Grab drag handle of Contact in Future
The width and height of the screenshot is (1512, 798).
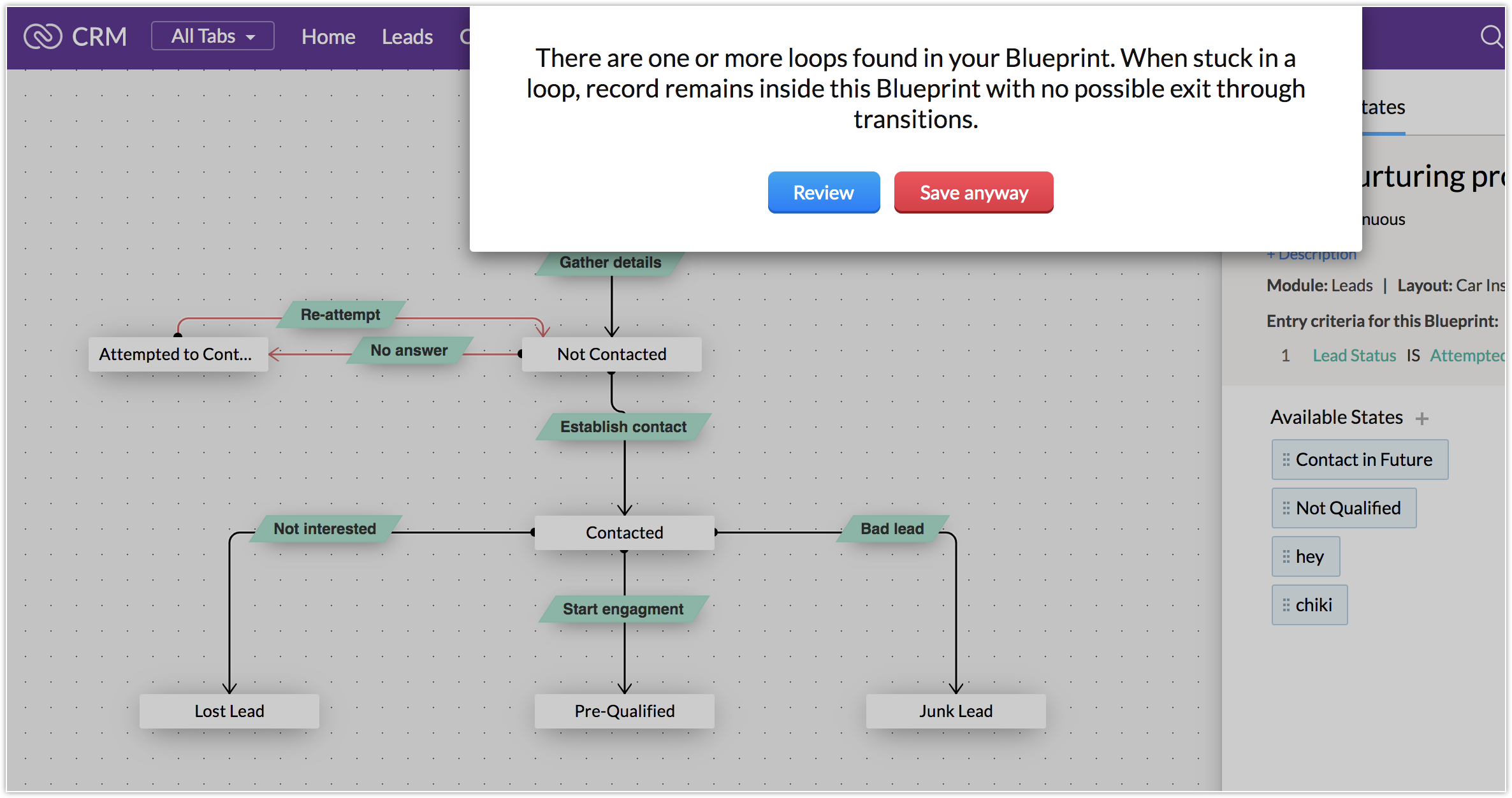[x=1286, y=460]
